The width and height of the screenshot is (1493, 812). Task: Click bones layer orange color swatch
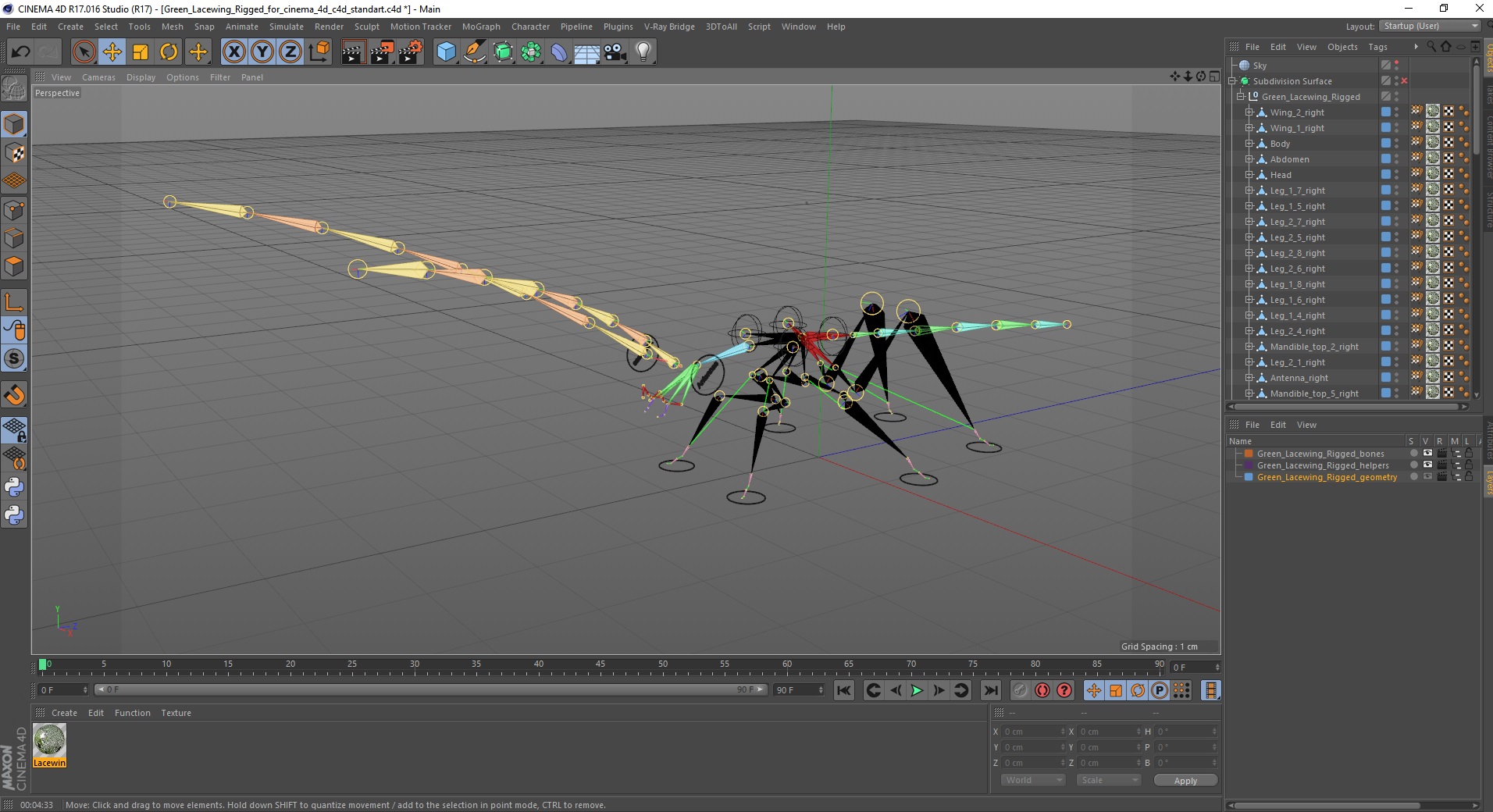(1249, 454)
